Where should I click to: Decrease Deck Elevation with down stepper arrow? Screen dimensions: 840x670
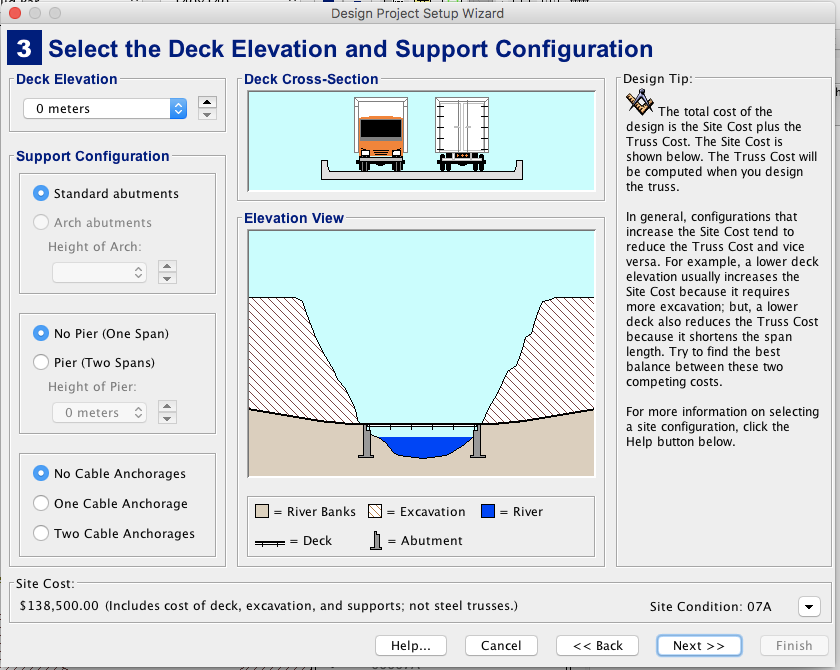[x=207, y=115]
